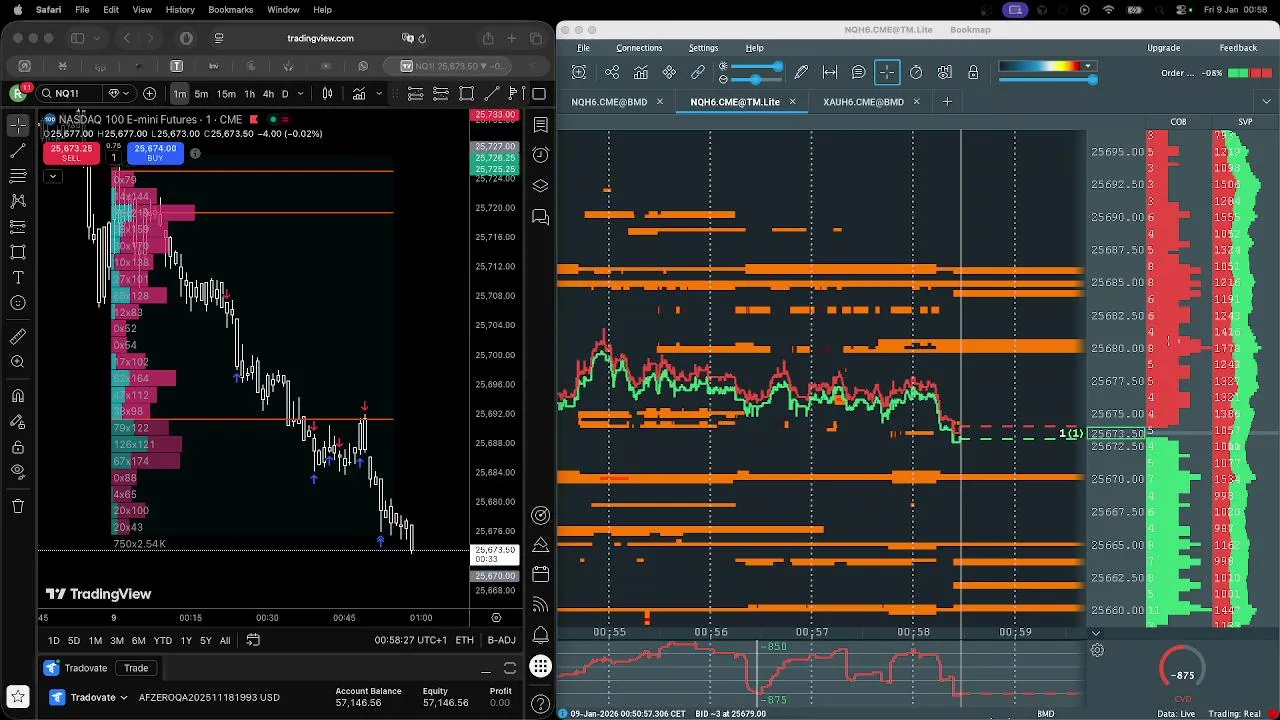
Task: Lock all drawings via padlock in TradingView sidebar
Action: point(18,447)
